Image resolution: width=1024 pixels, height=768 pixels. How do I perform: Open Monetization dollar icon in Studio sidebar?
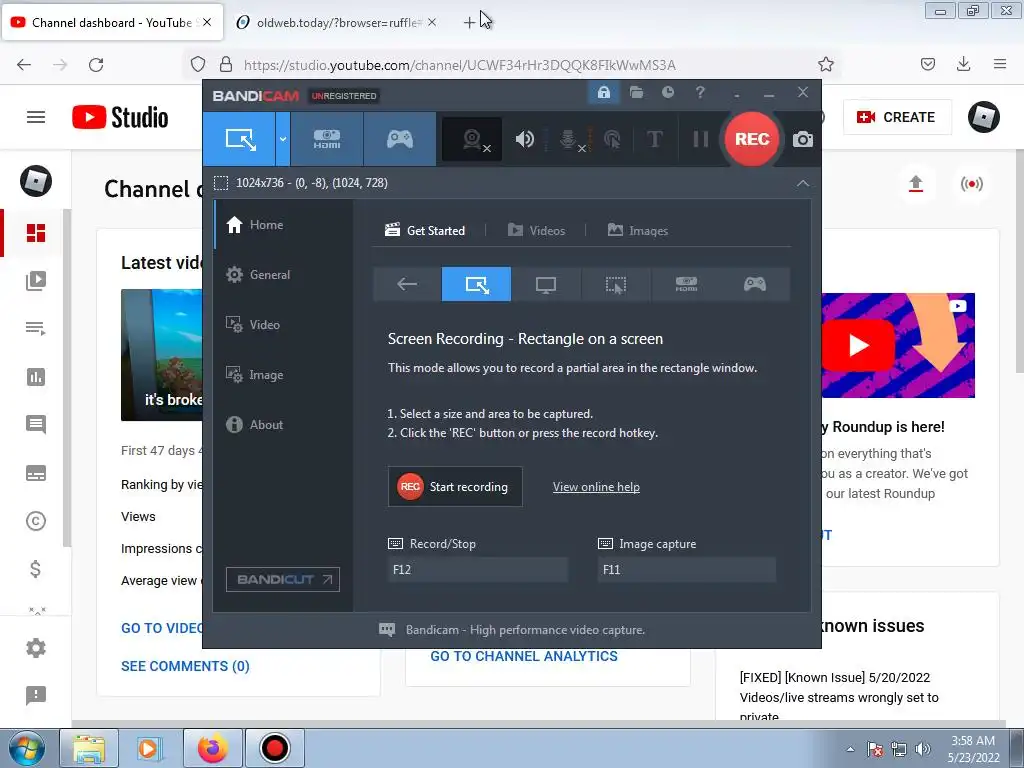coord(36,569)
